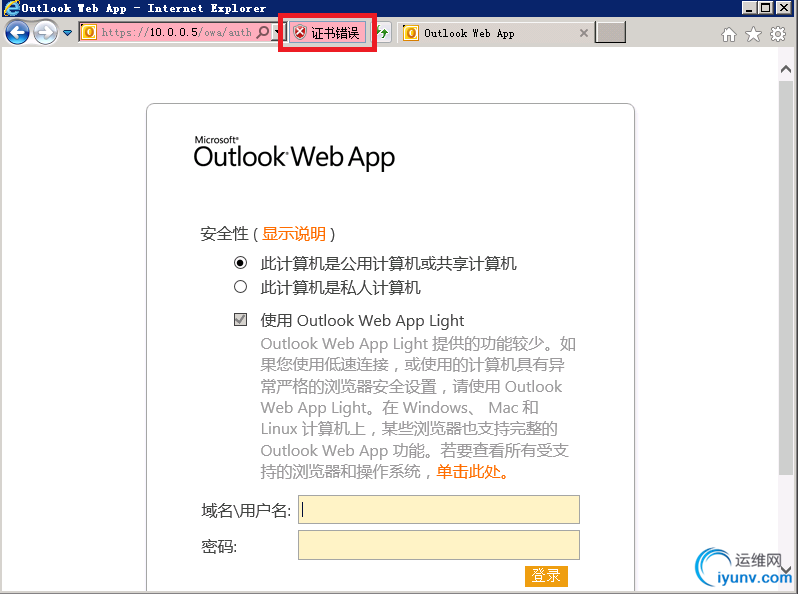Viewport: 798px width, 594px height.
Task: Click the red shield certificate error icon
Action: click(x=300, y=33)
